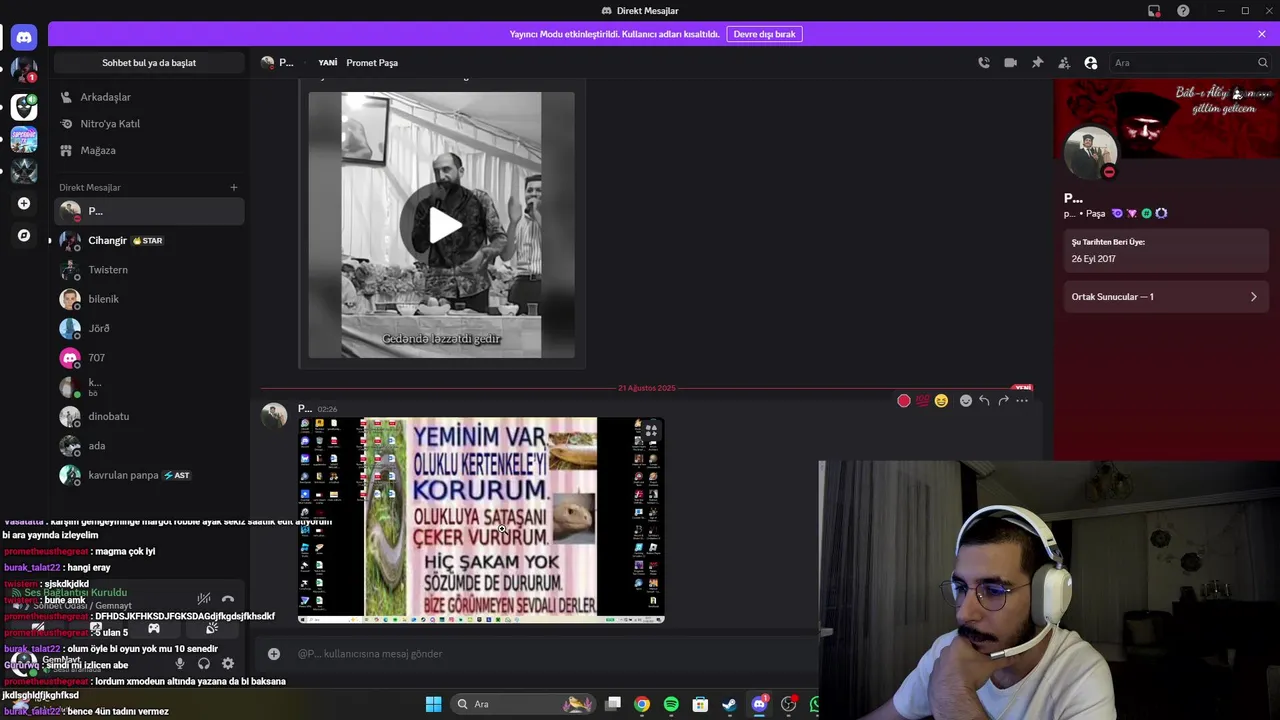Start a video call in header

click(x=1010, y=62)
